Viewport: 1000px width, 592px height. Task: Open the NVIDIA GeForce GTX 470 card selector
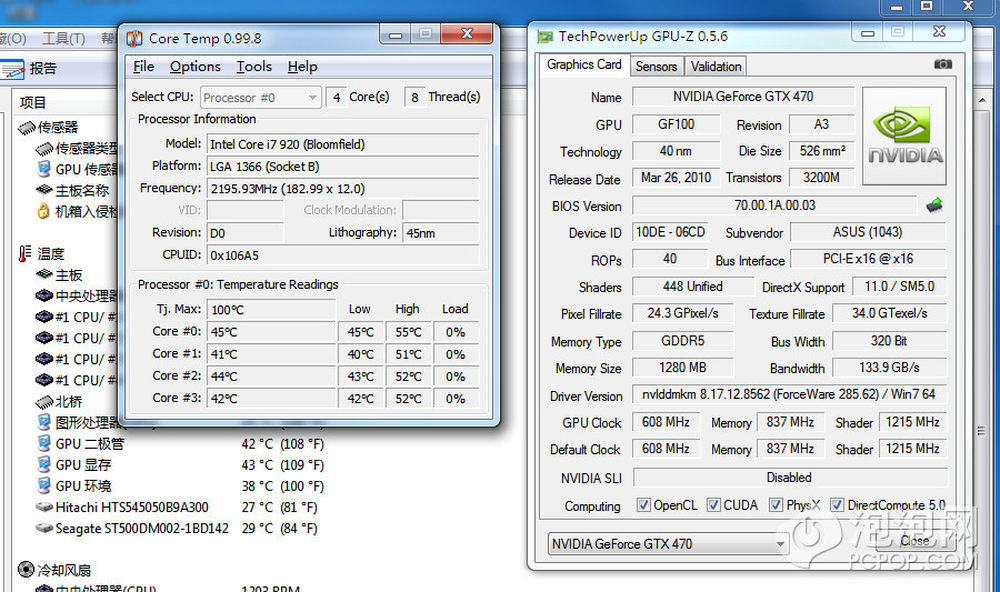668,544
